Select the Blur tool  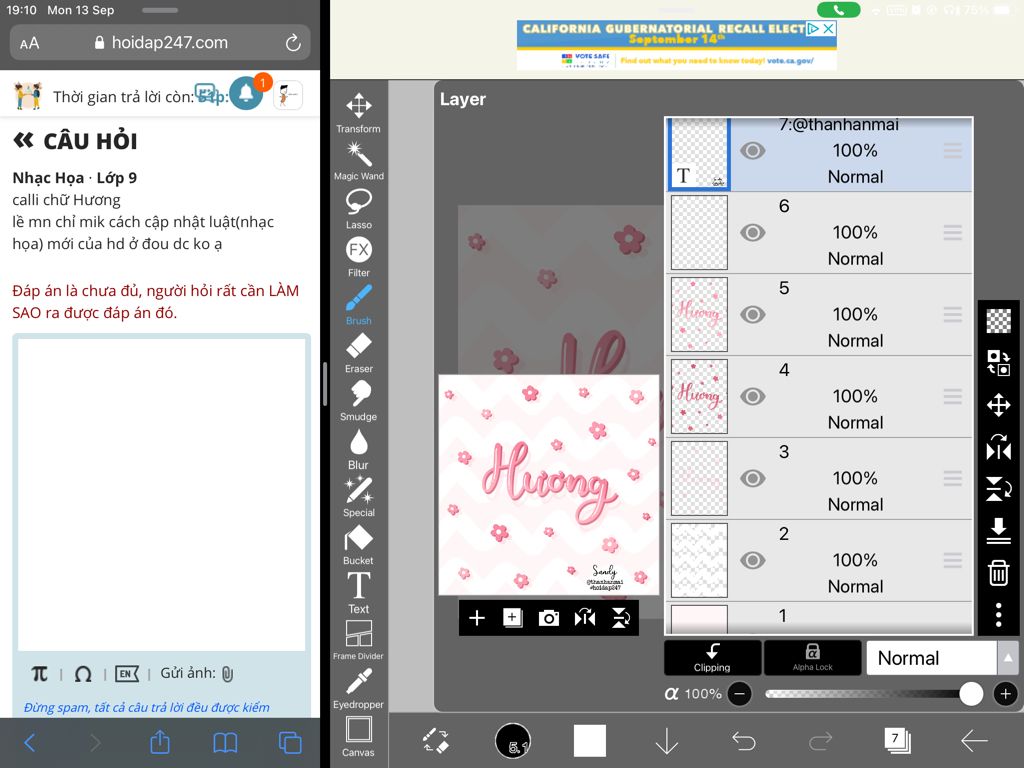pyautogui.click(x=359, y=449)
